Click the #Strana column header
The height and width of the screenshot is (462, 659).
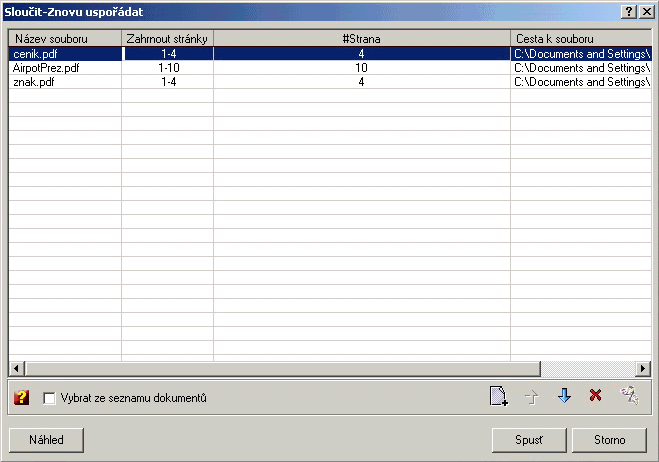coord(362,39)
